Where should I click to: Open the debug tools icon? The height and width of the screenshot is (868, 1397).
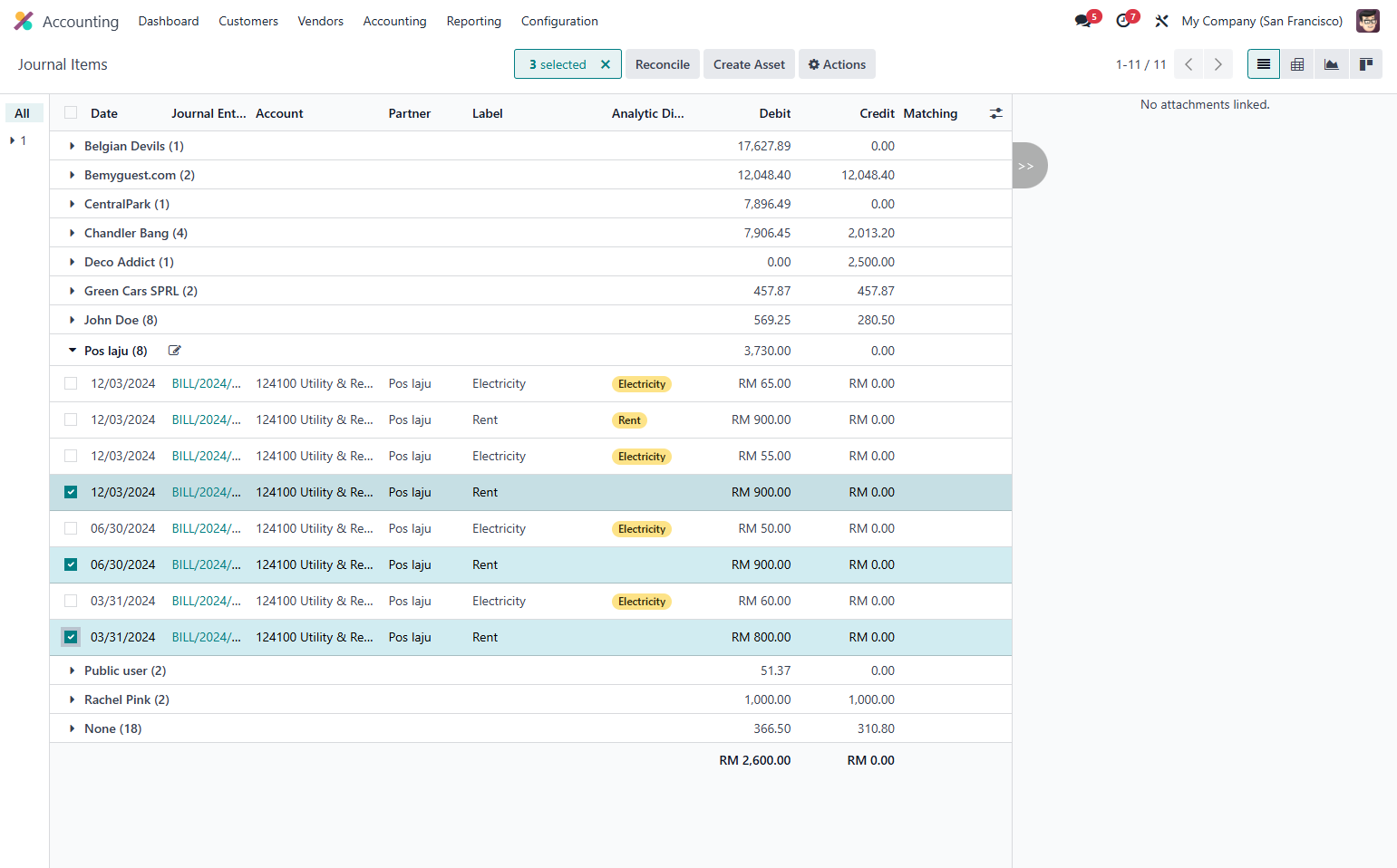(1161, 21)
